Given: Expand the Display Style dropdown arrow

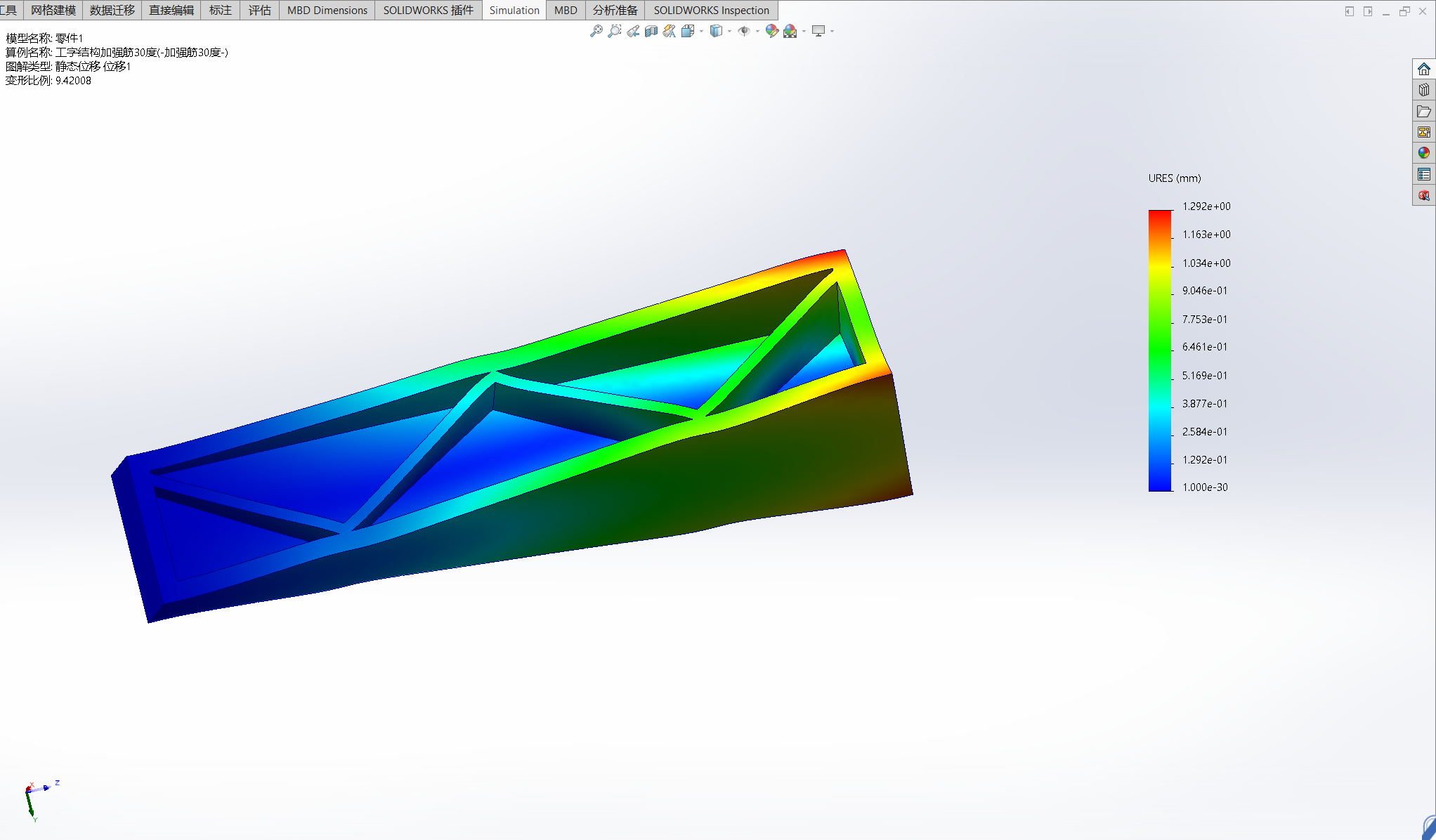Looking at the screenshot, I should (729, 31).
